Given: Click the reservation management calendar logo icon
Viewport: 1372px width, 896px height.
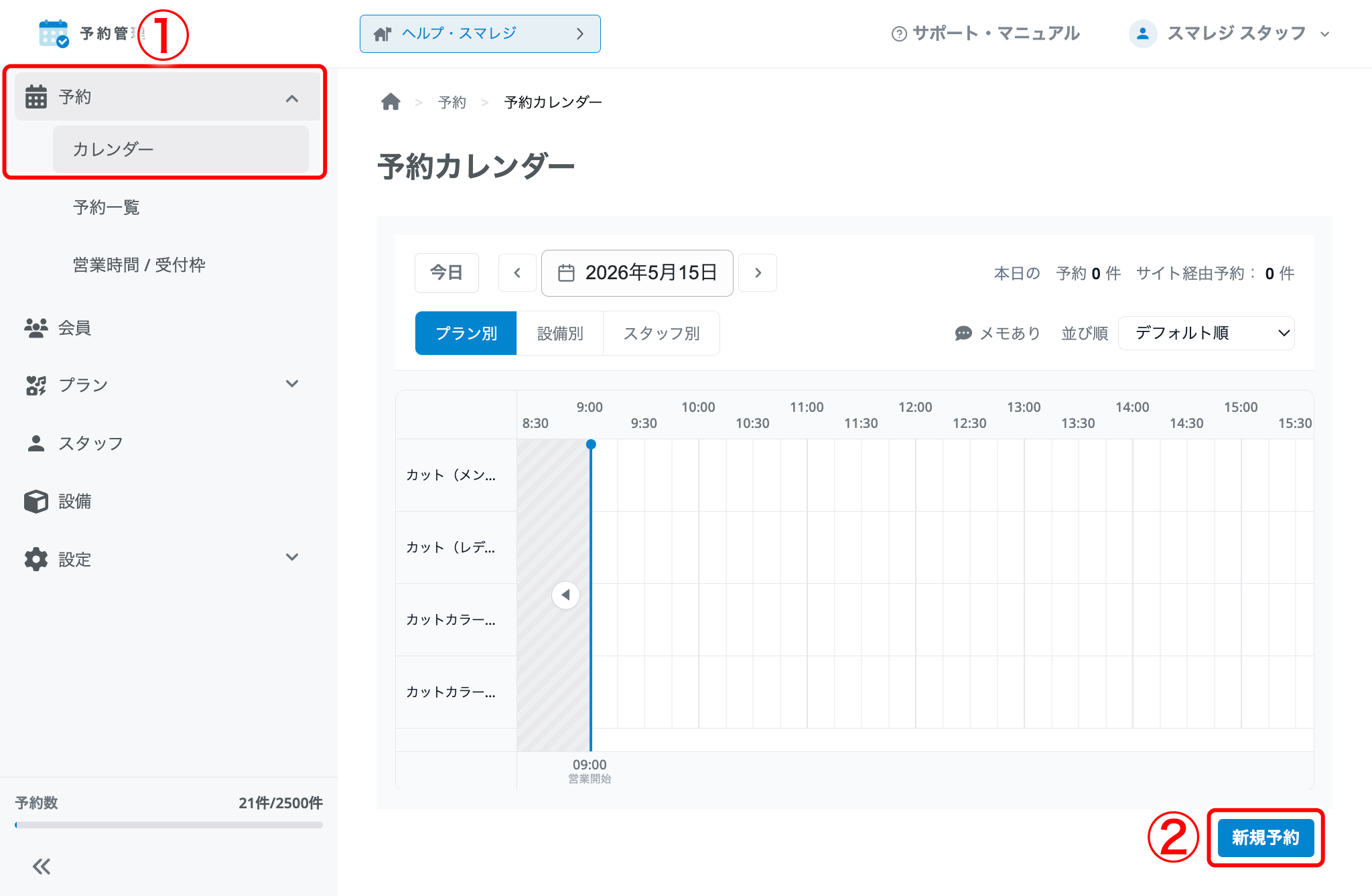Looking at the screenshot, I should coord(54,33).
